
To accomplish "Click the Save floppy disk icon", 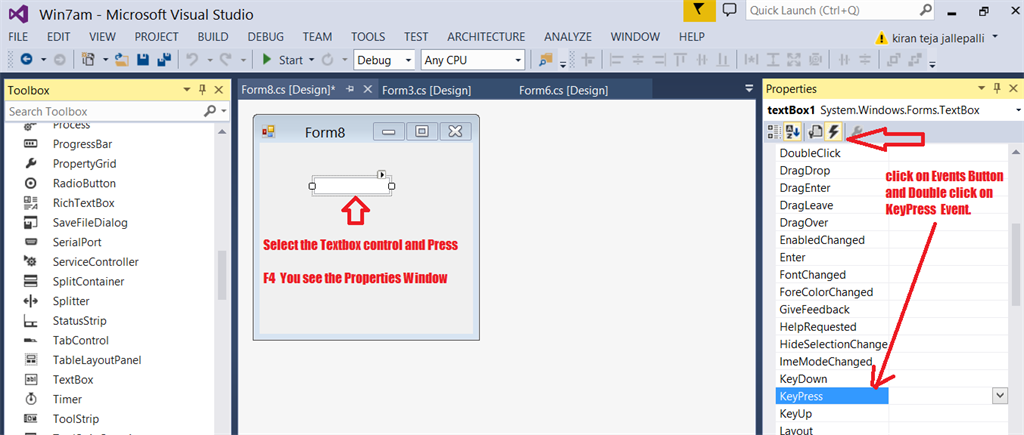I will click(143, 59).
